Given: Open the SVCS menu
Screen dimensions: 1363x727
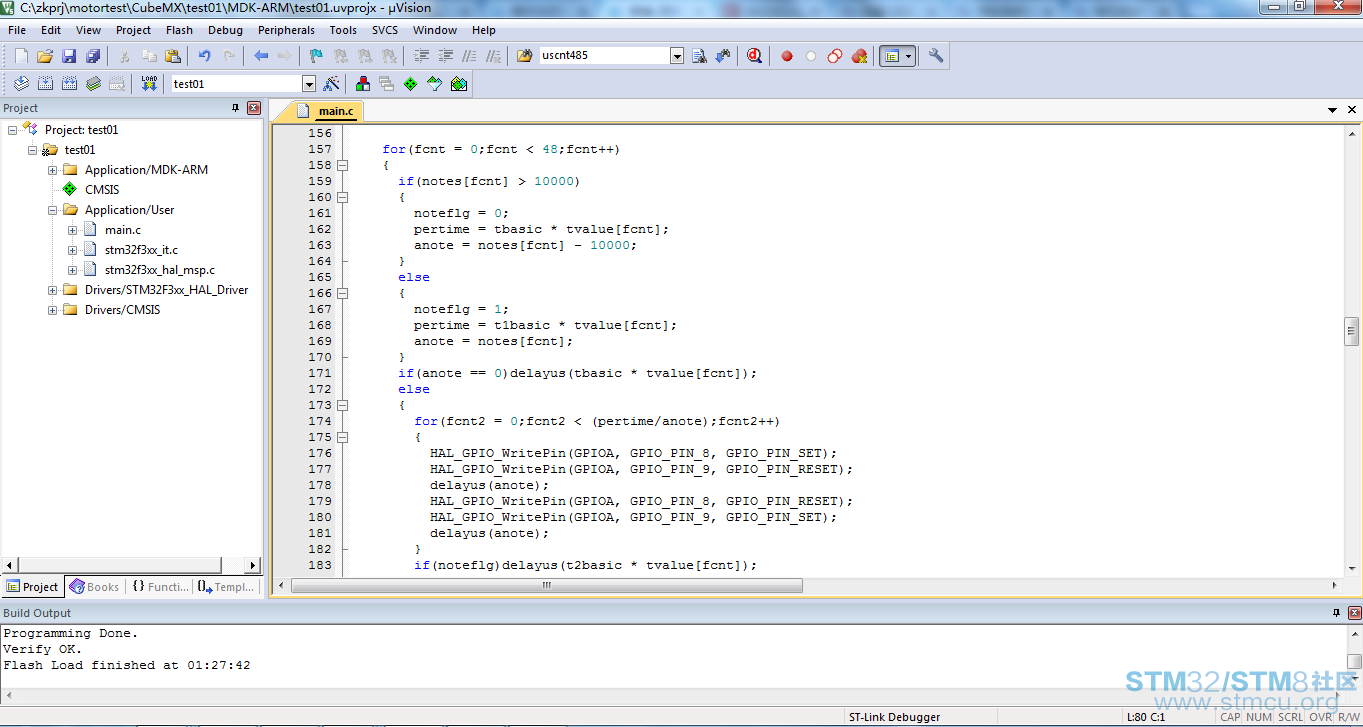Looking at the screenshot, I should click(x=385, y=30).
